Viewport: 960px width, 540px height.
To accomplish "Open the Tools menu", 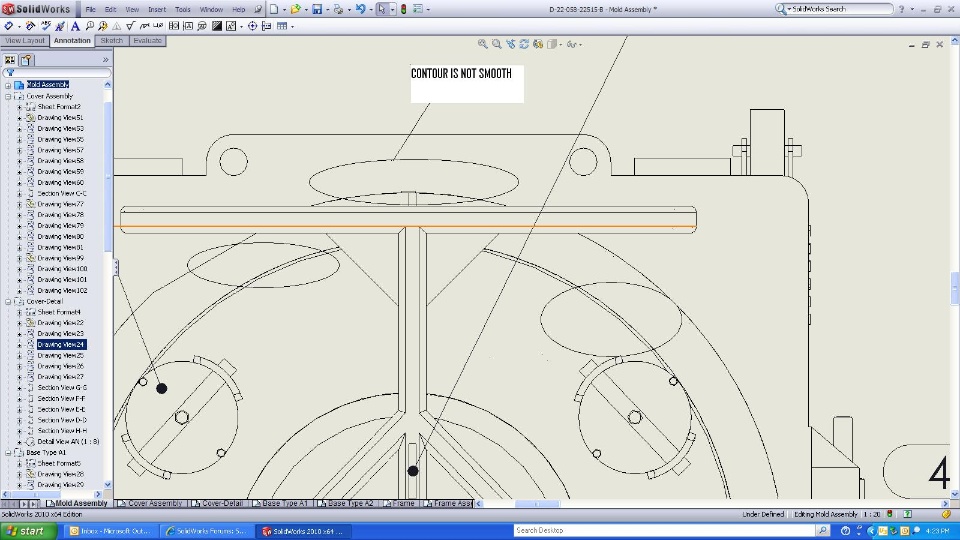I will pyautogui.click(x=182, y=9).
